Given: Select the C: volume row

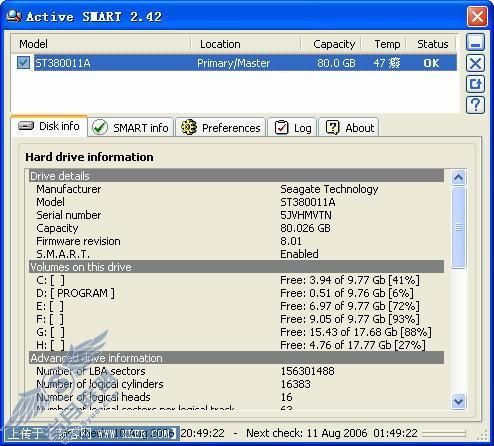Looking at the screenshot, I should (x=236, y=280).
